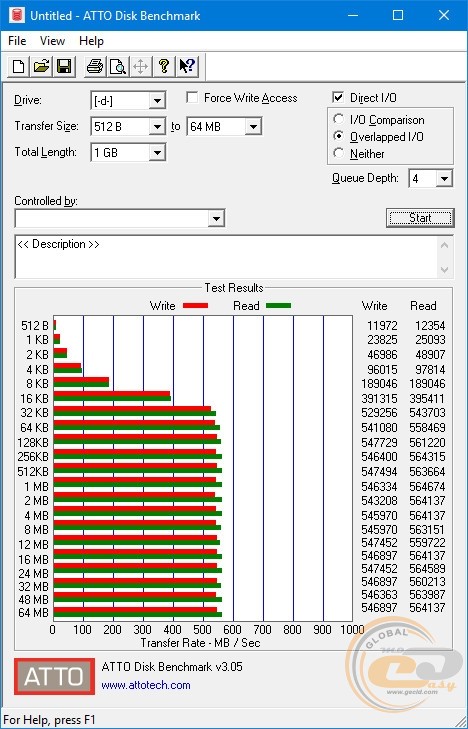The width and height of the screenshot is (468, 729).
Task: Select the Overlapped I/O option
Action: tap(339, 137)
